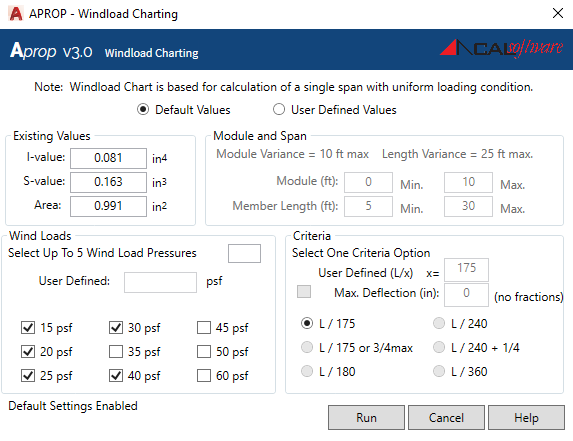Click the Area input field
Screen dimensions: 573x441
coord(109,206)
